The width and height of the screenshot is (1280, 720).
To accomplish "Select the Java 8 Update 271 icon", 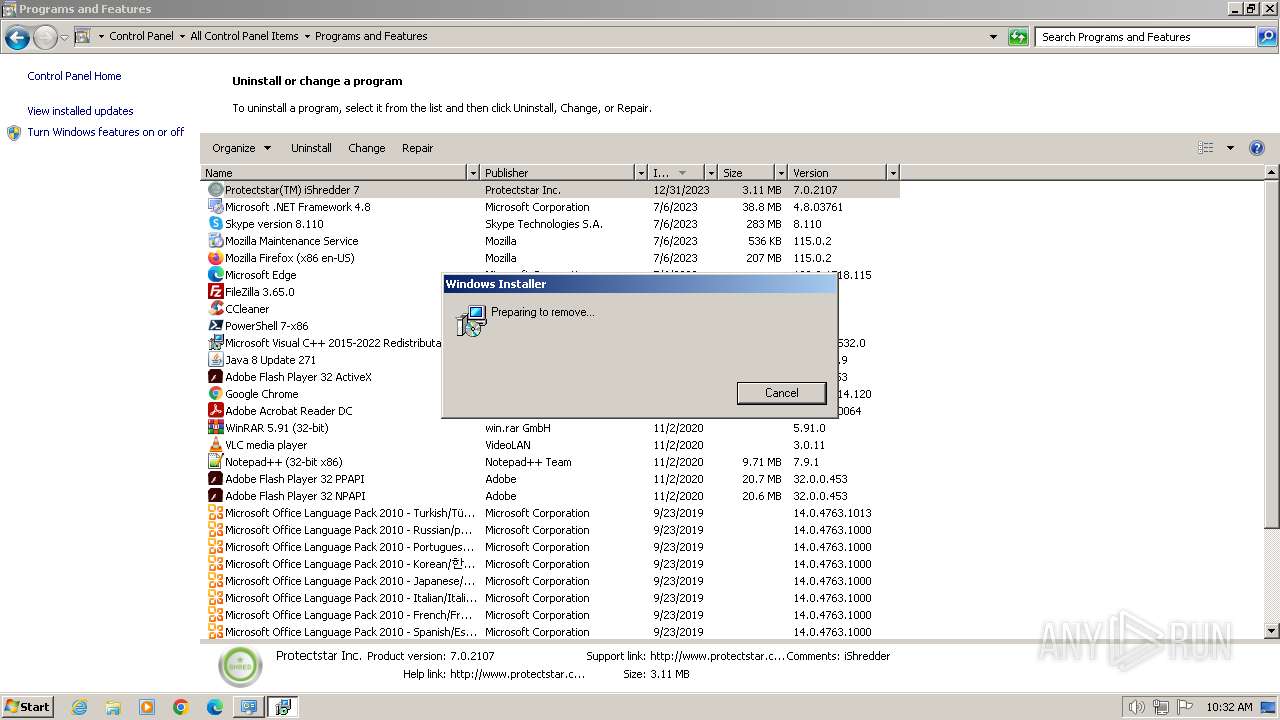I will [x=215, y=360].
